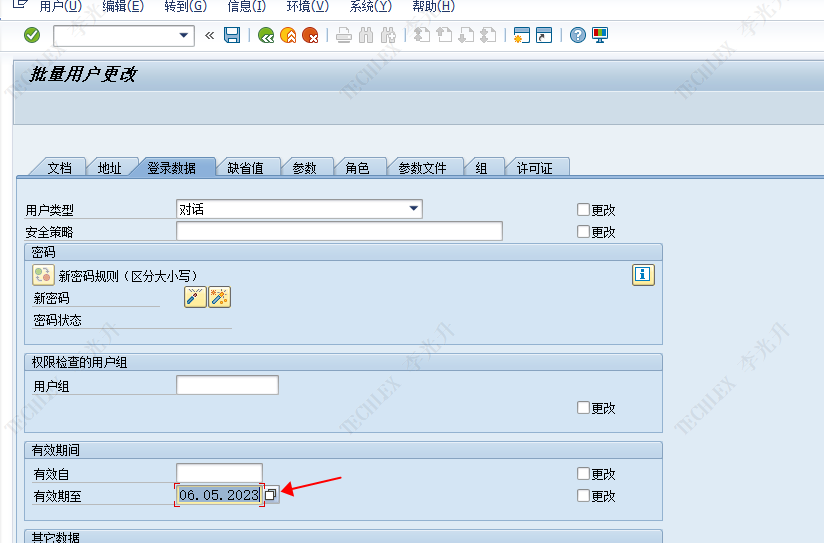
Task: Click the new password rules icon
Action: (43, 275)
